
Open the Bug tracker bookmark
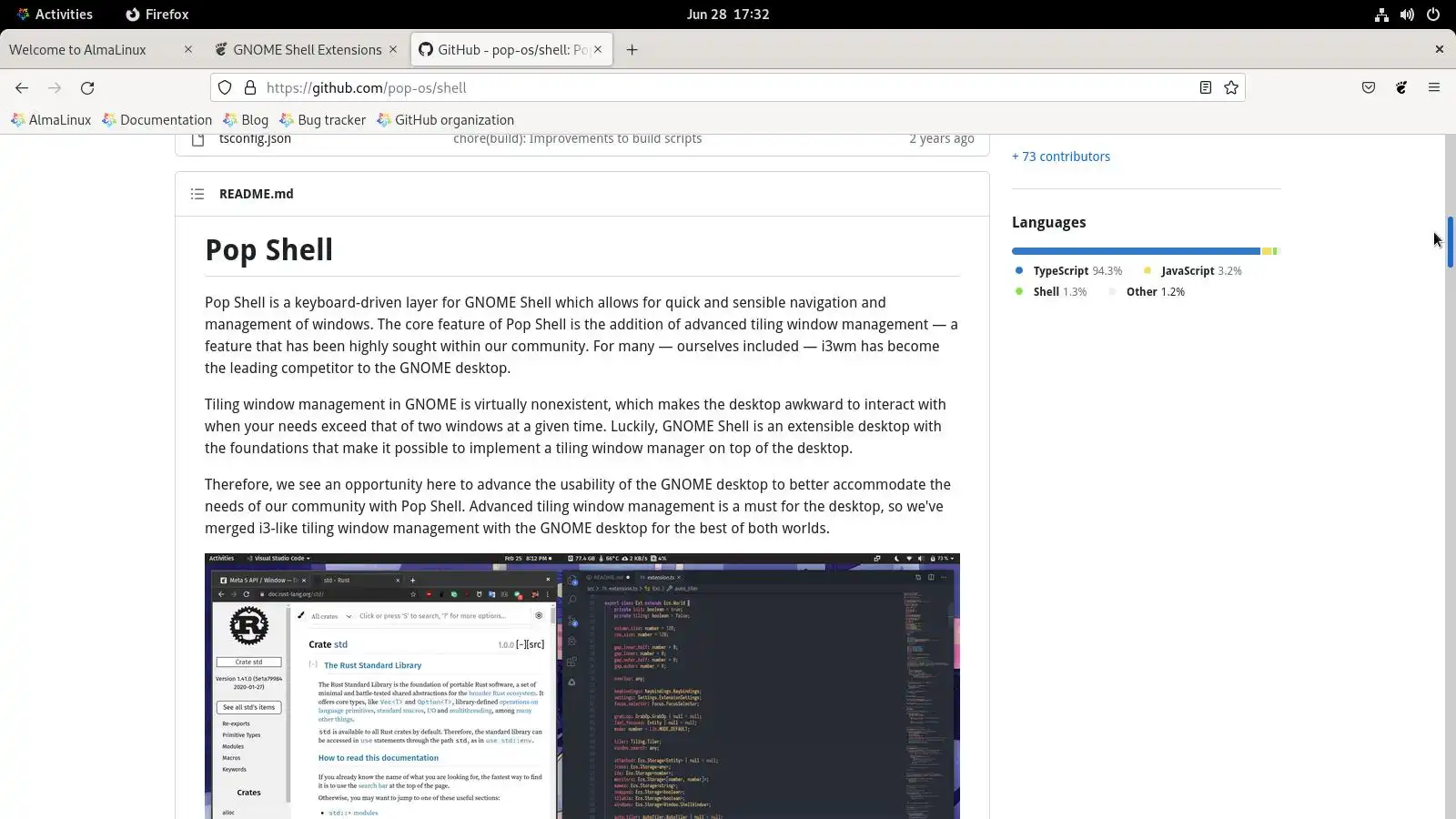coord(323,120)
